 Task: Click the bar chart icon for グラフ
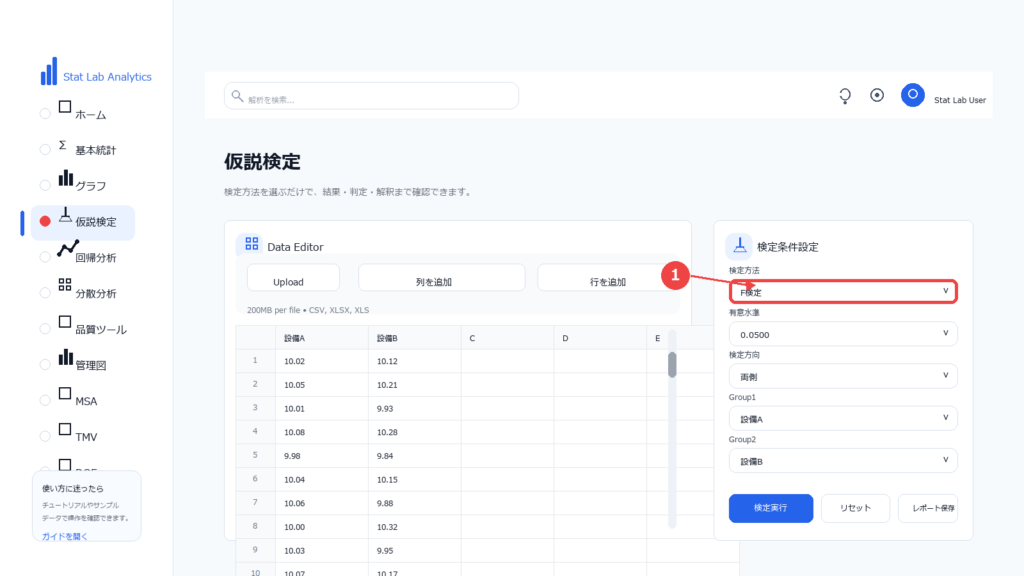click(x=65, y=178)
